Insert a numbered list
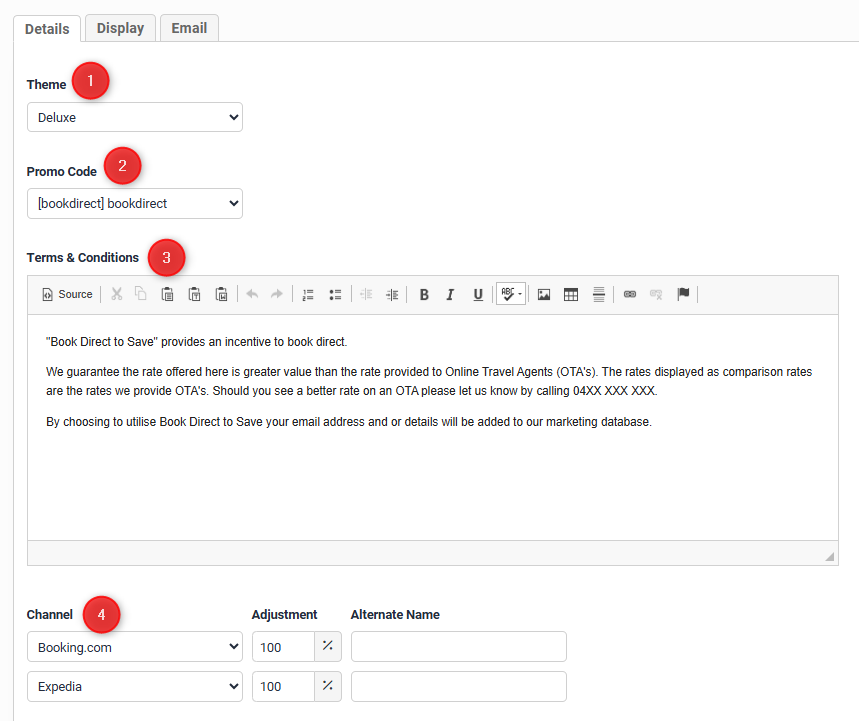Viewport: 859px width, 721px height. 308,294
